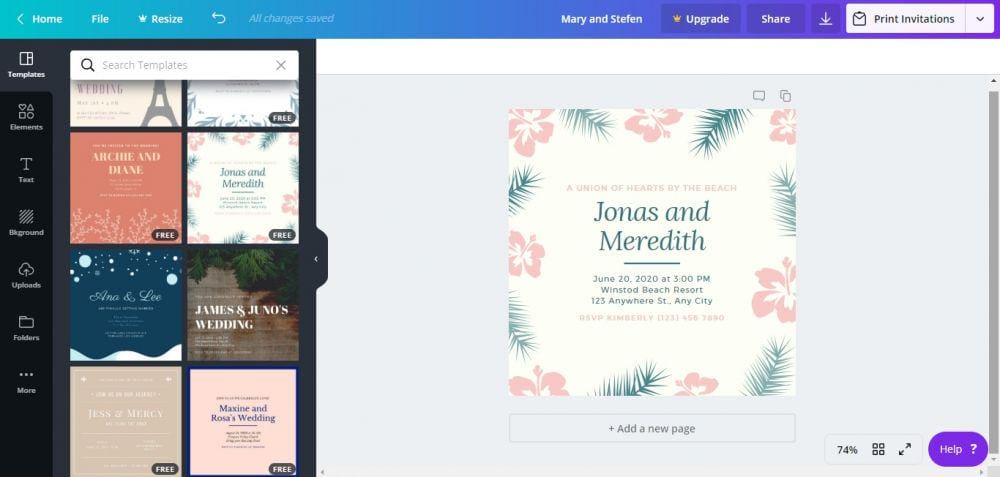Image resolution: width=1000 pixels, height=477 pixels.
Task: Open the Help button
Action: 958,449
